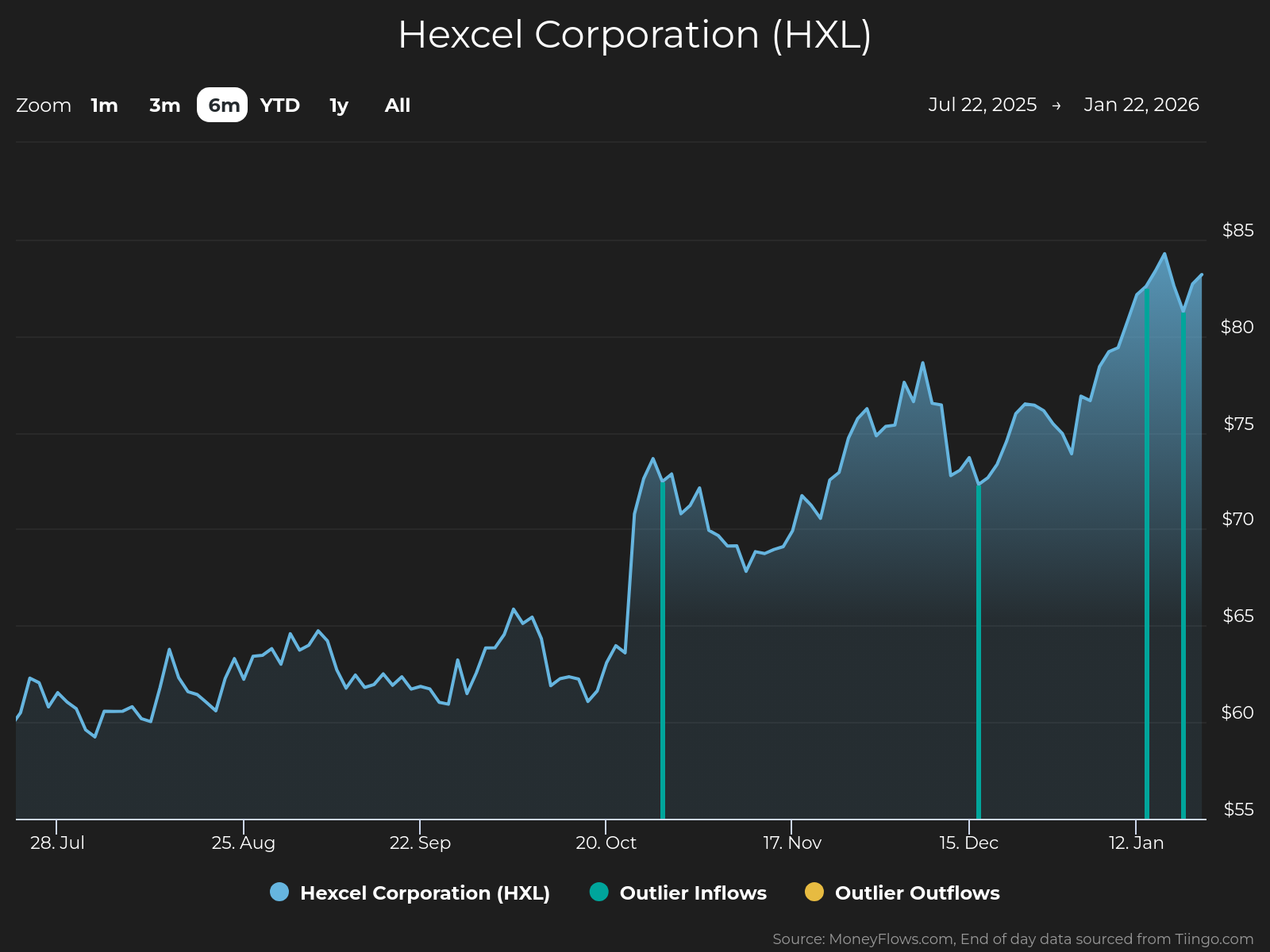Click the $75 axis label
This screenshot has width=1270, height=952.
1238,424
